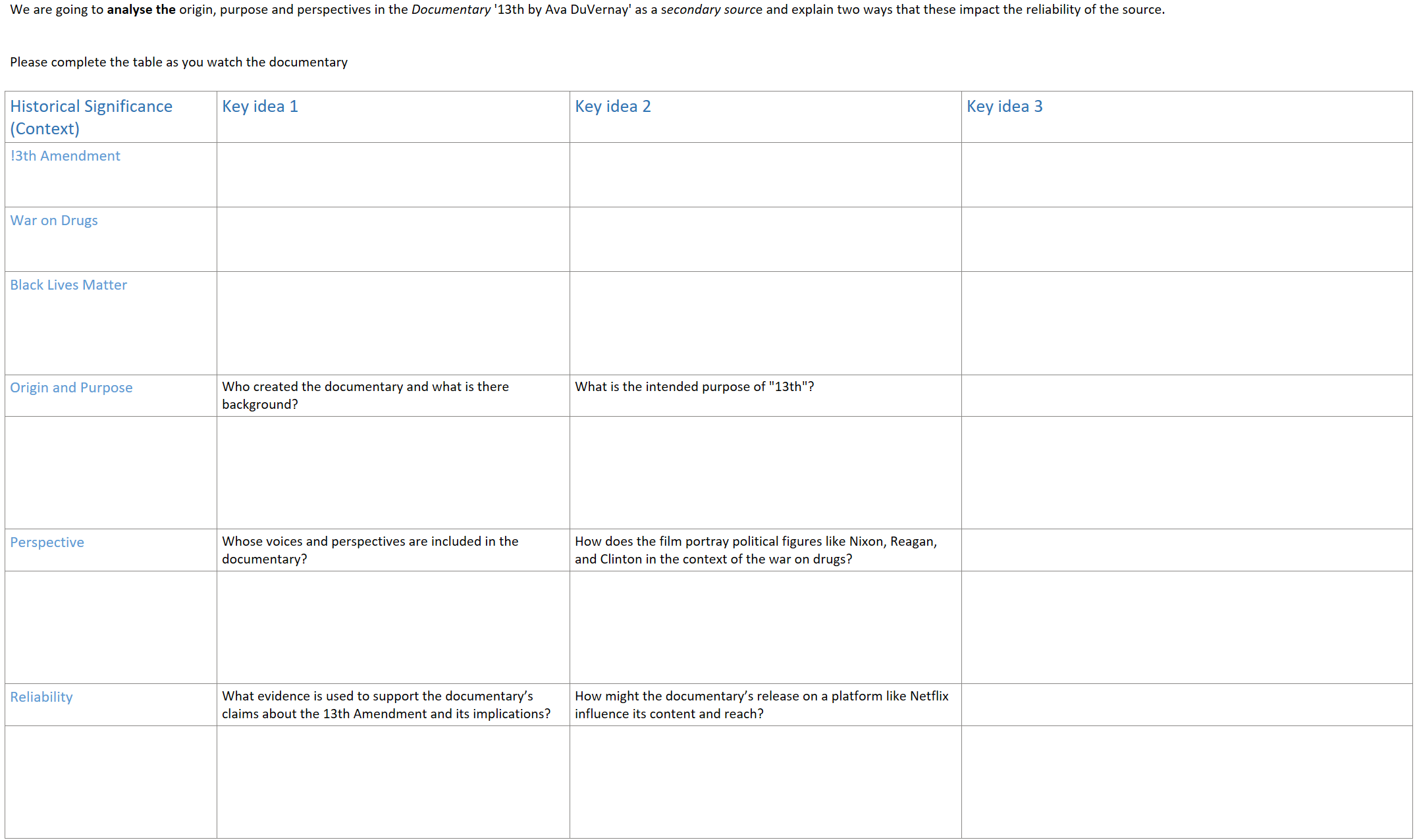Click the 'Whose voices and perspectives' question

(x=370, y=550)
